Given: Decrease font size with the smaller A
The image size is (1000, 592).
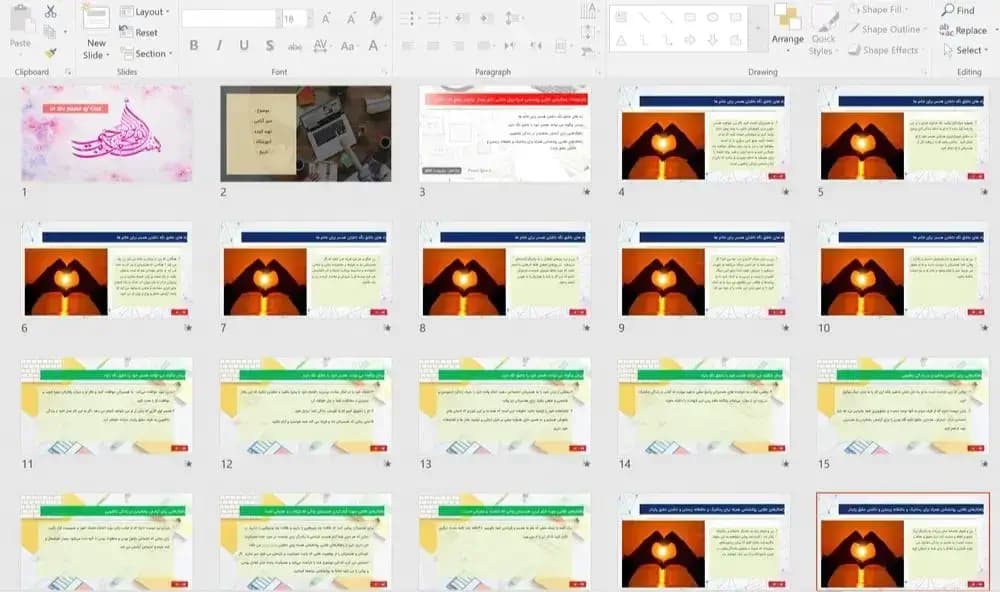Looking at the screenshot, I should [351, 18].
